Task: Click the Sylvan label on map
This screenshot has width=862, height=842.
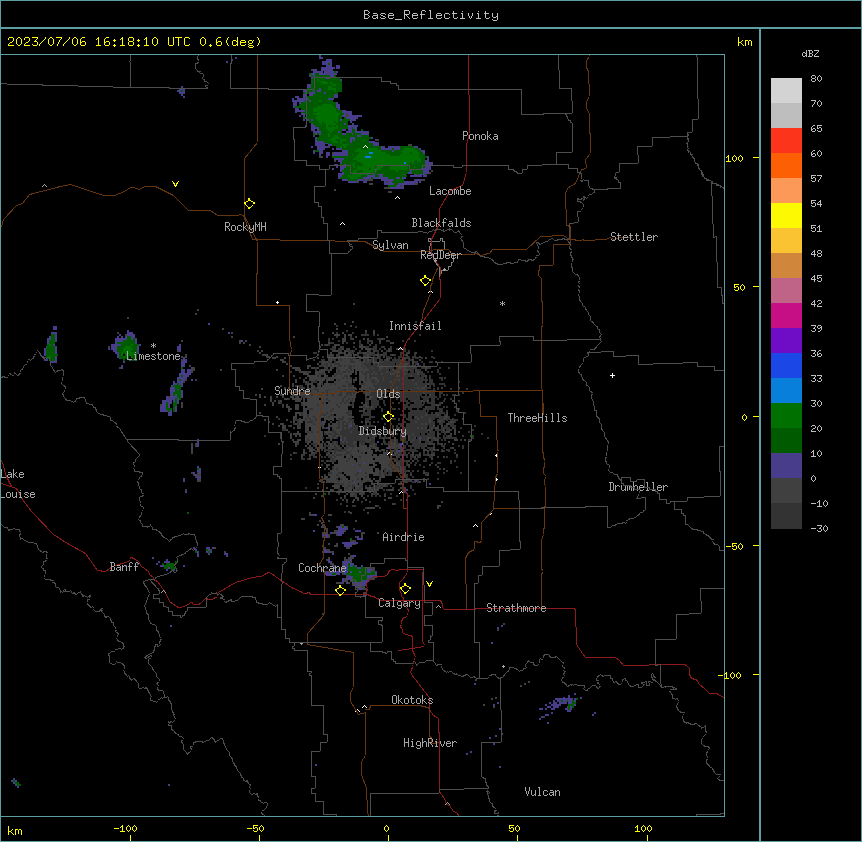Action: point(390,245)
